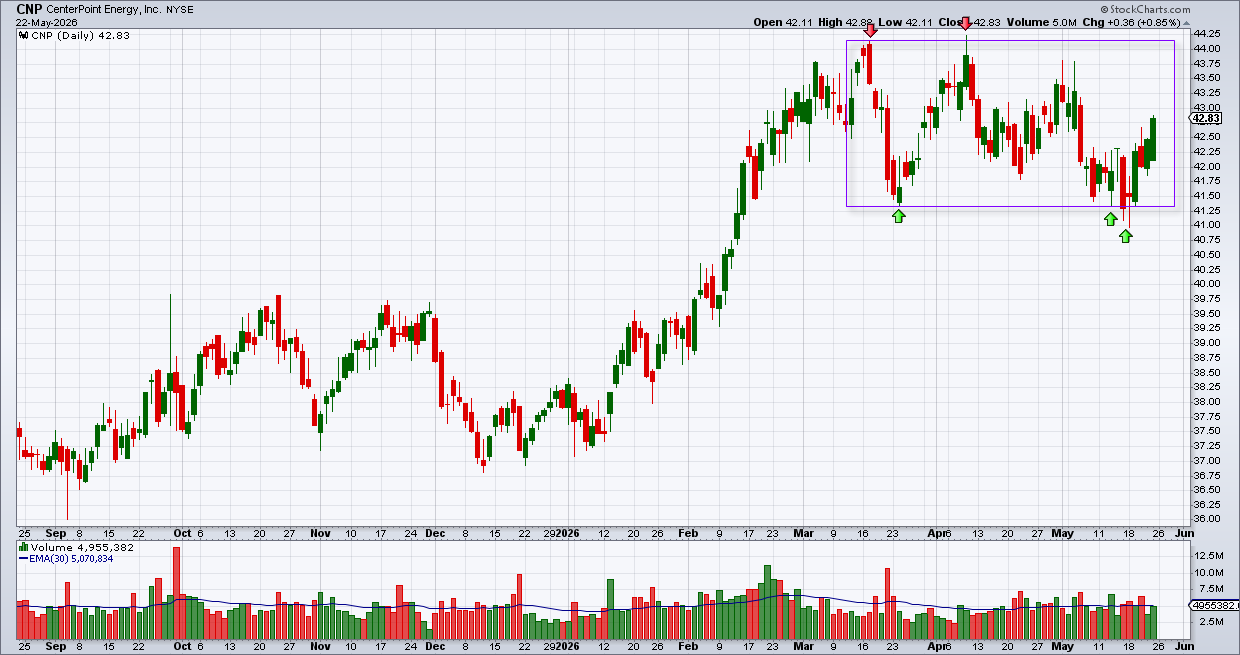Click the boxed 4955382 volume axis tag

point(1213,606)
